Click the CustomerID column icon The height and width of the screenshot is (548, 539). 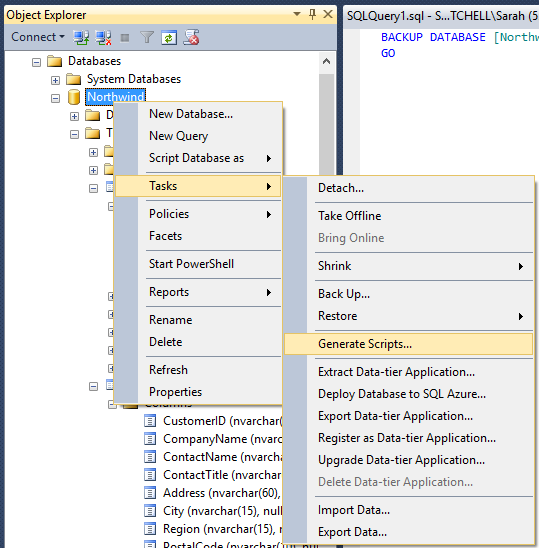[x=150, y=421]
